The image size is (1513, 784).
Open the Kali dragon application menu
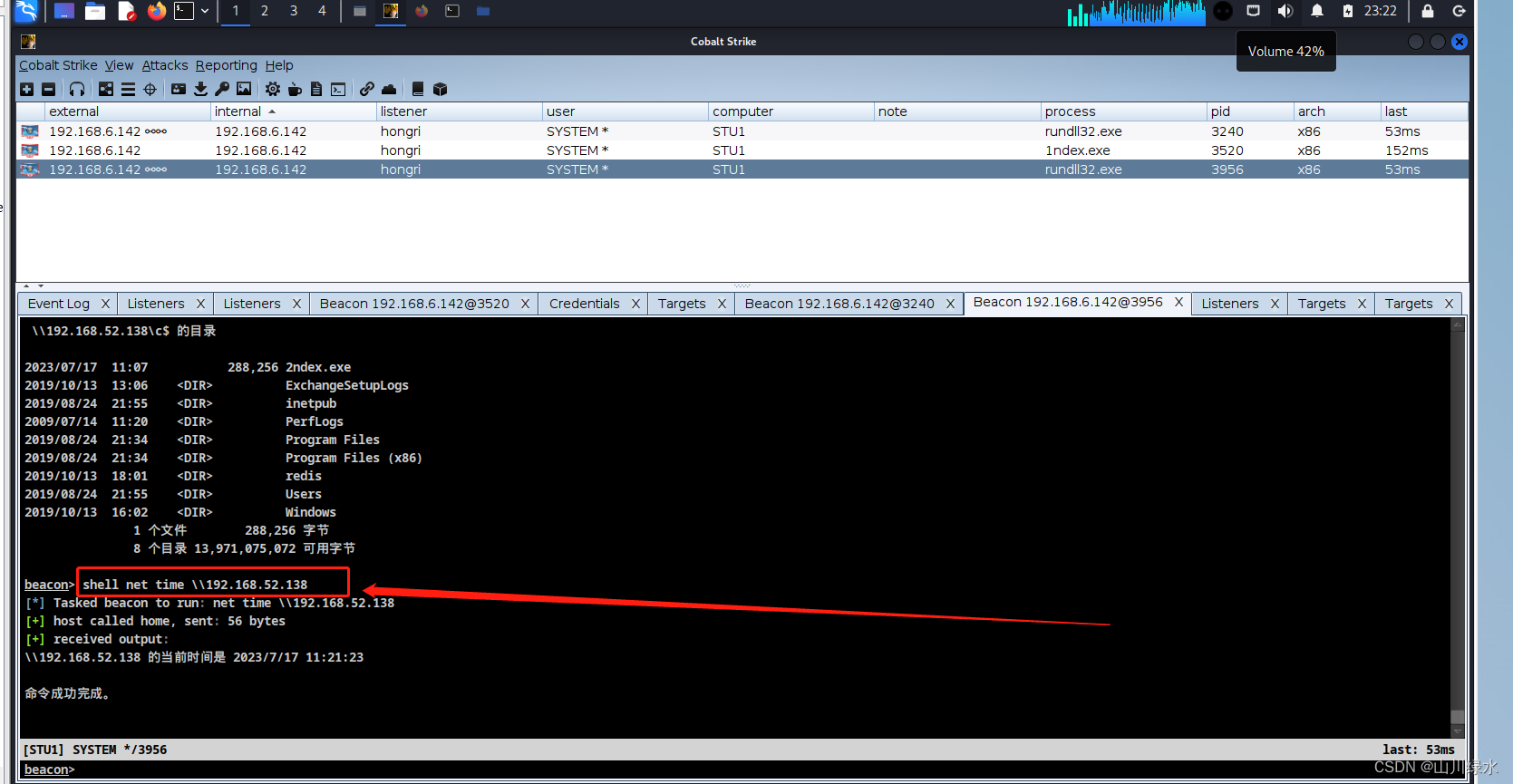coord(26,11)
